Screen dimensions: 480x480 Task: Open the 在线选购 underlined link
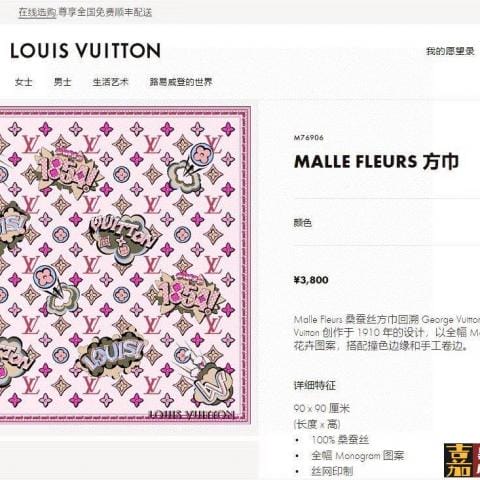pos(37,12)
